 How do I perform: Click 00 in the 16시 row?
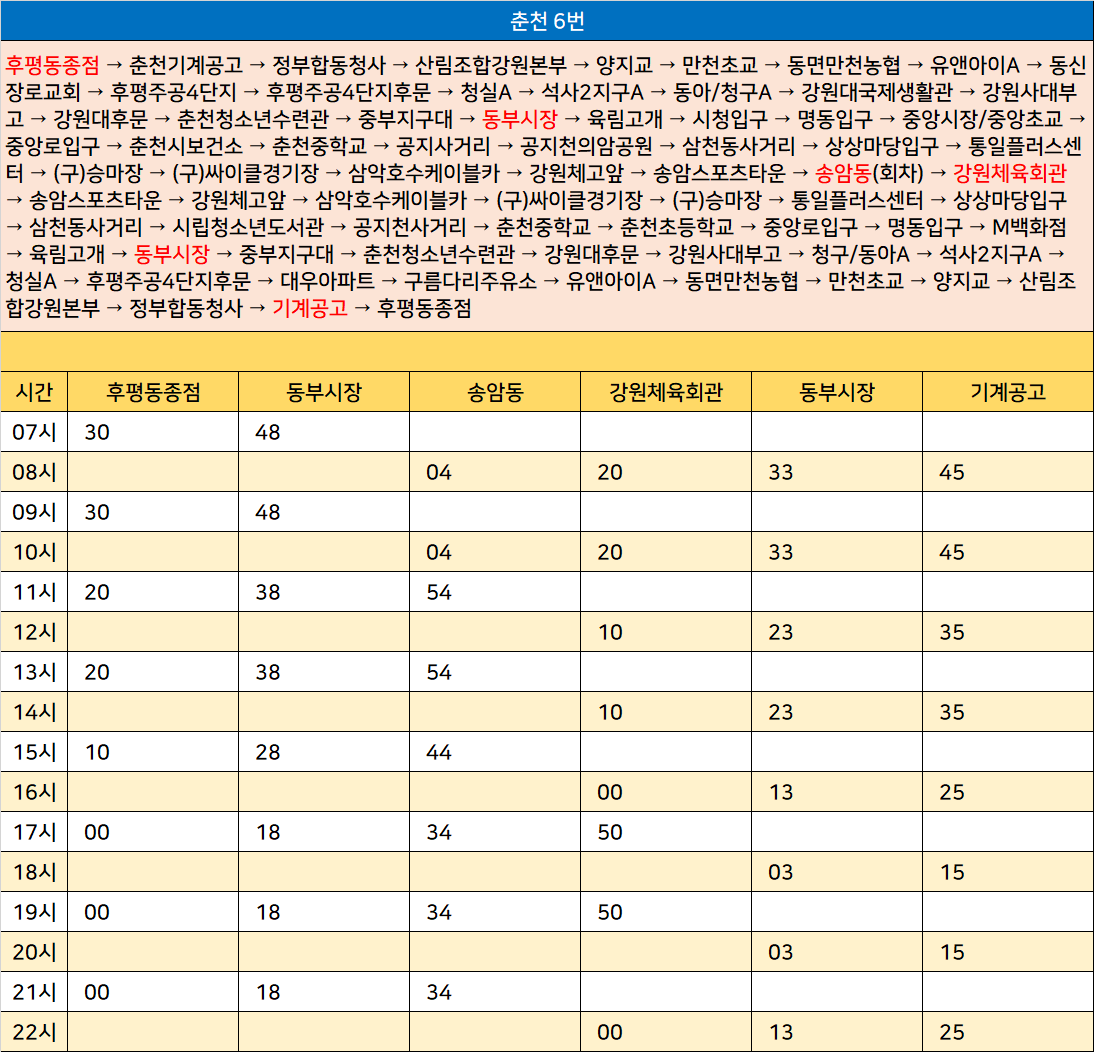click(610, 792)
